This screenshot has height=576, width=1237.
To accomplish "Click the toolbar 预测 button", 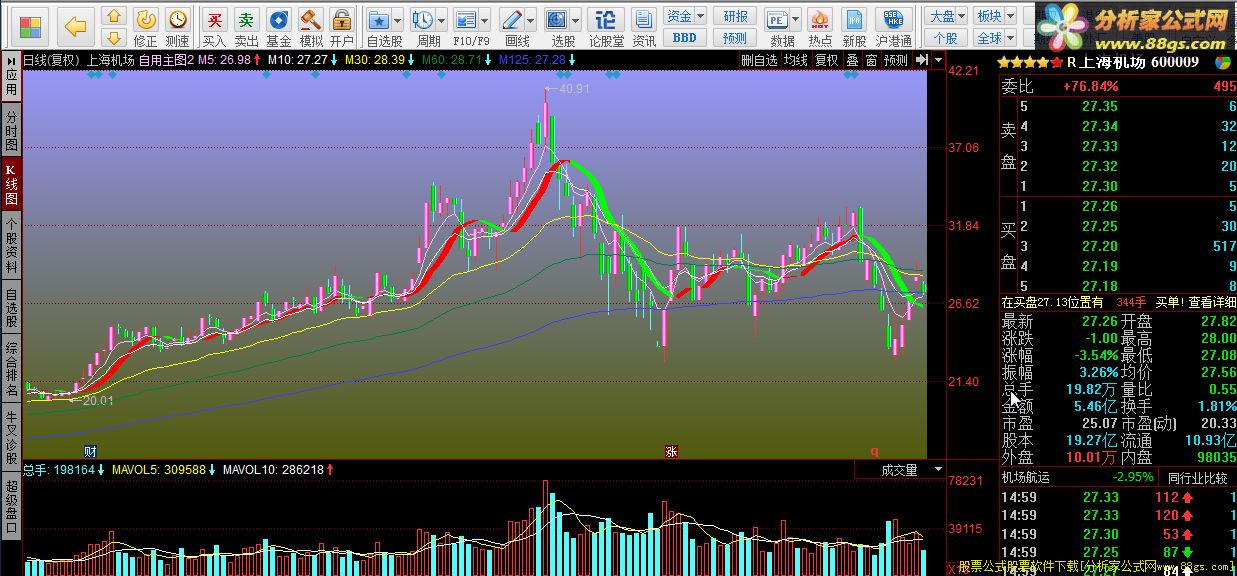I will click(735, 38).
